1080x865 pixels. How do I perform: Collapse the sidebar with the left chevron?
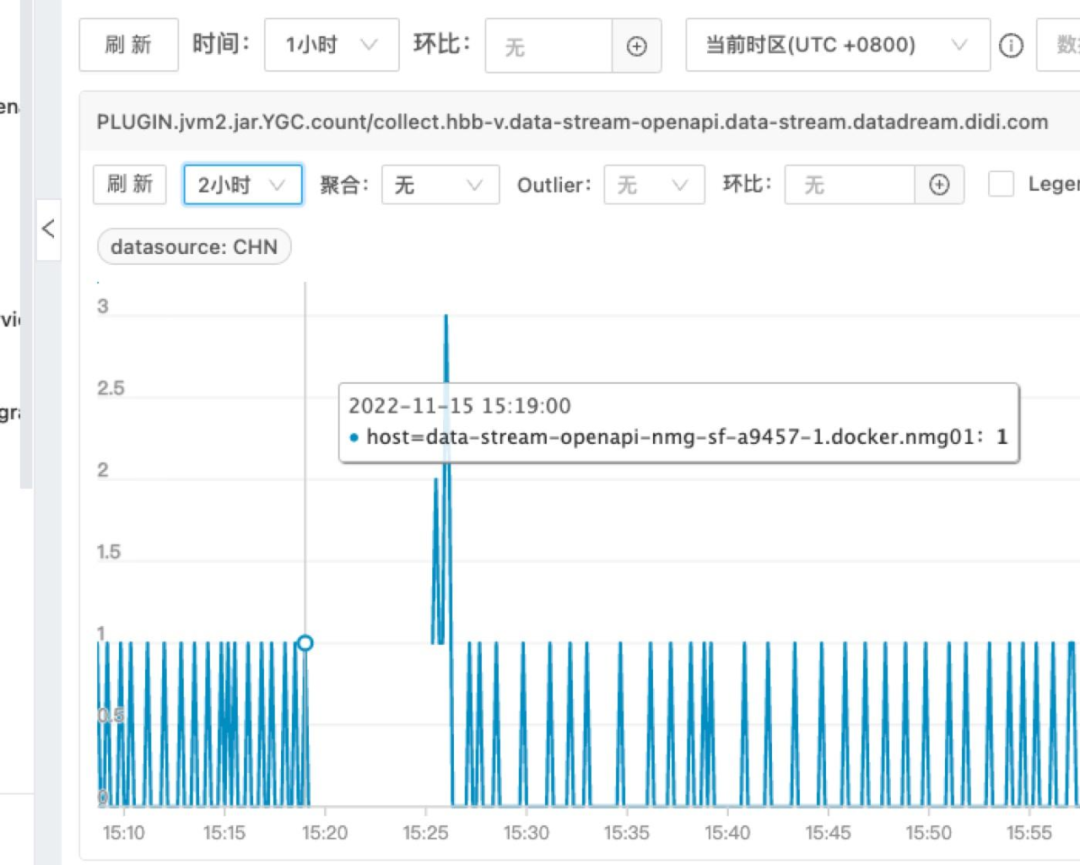pos(48,229)
